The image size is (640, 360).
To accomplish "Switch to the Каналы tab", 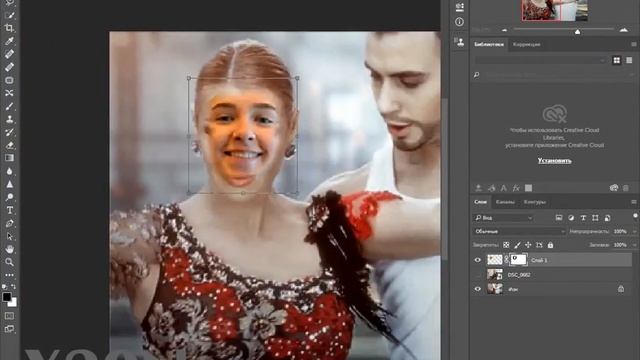I will 505,202.
